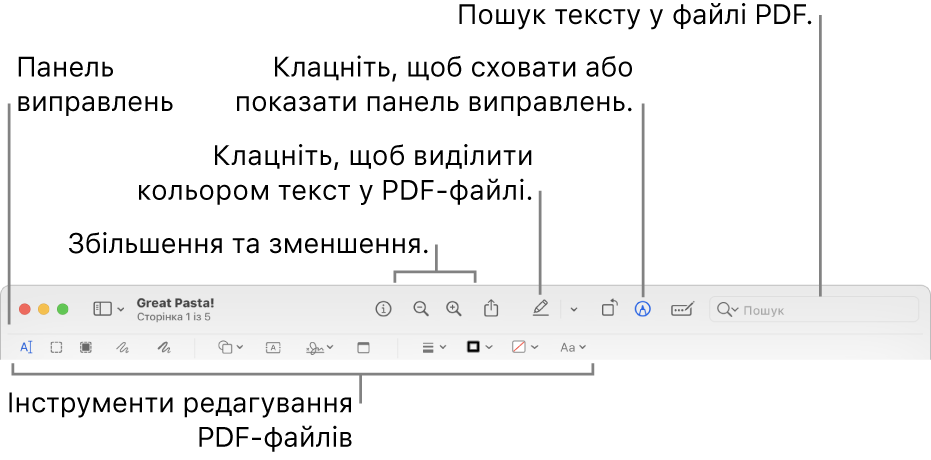Minimize the window with yellow button
The width and height of the screenshot is (931, 460).
point(43,309)
